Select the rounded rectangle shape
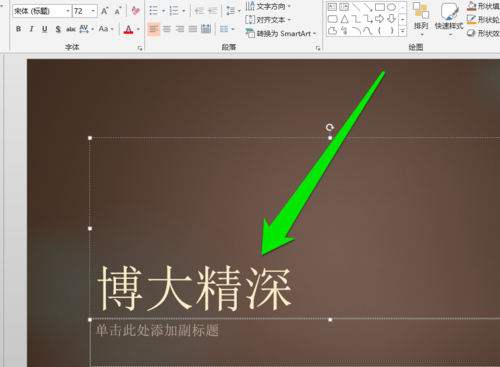The height and width of the screenshot is (367, 500). tap(332, 19)
